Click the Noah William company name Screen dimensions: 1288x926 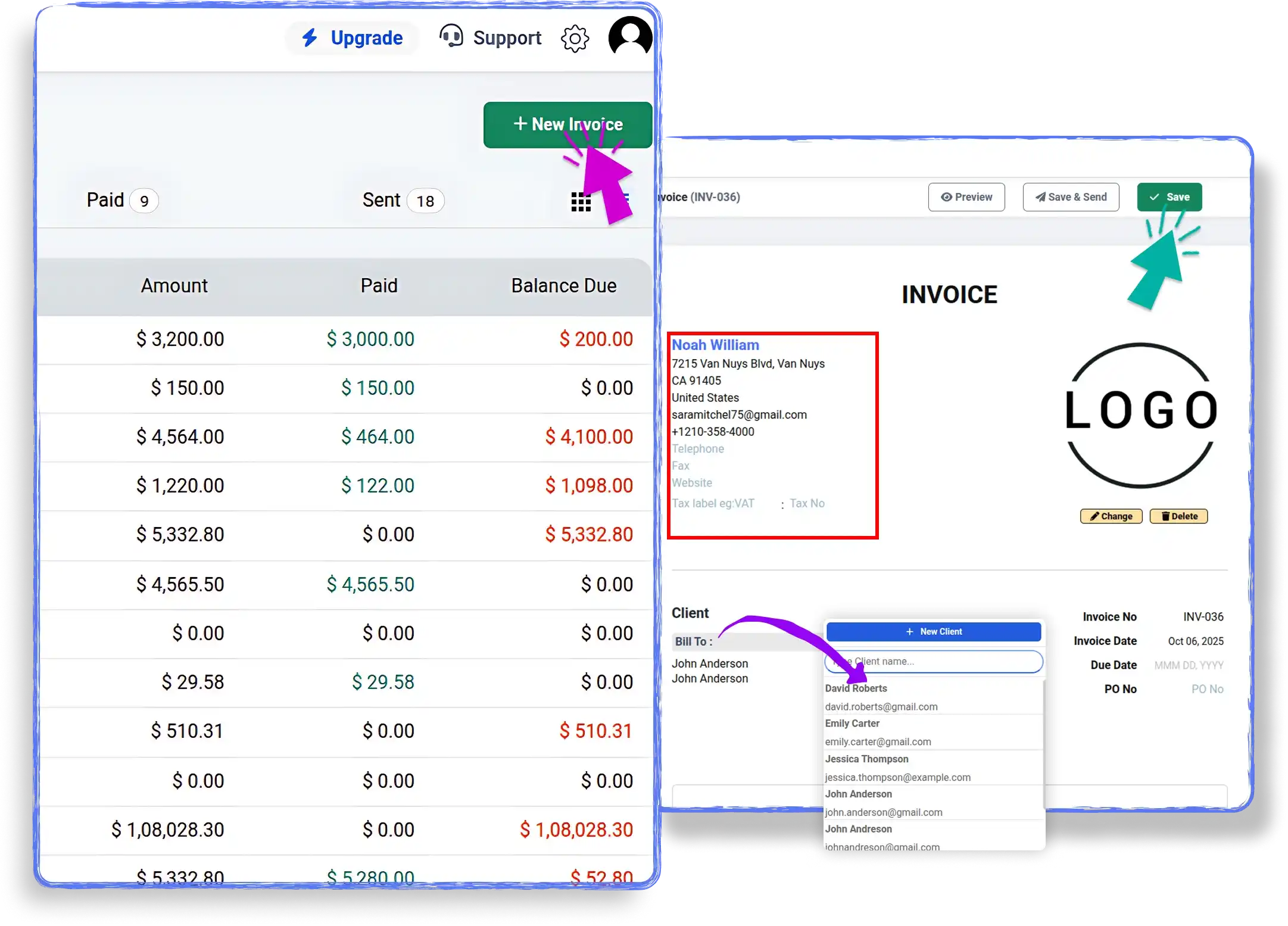click(715, 345)
